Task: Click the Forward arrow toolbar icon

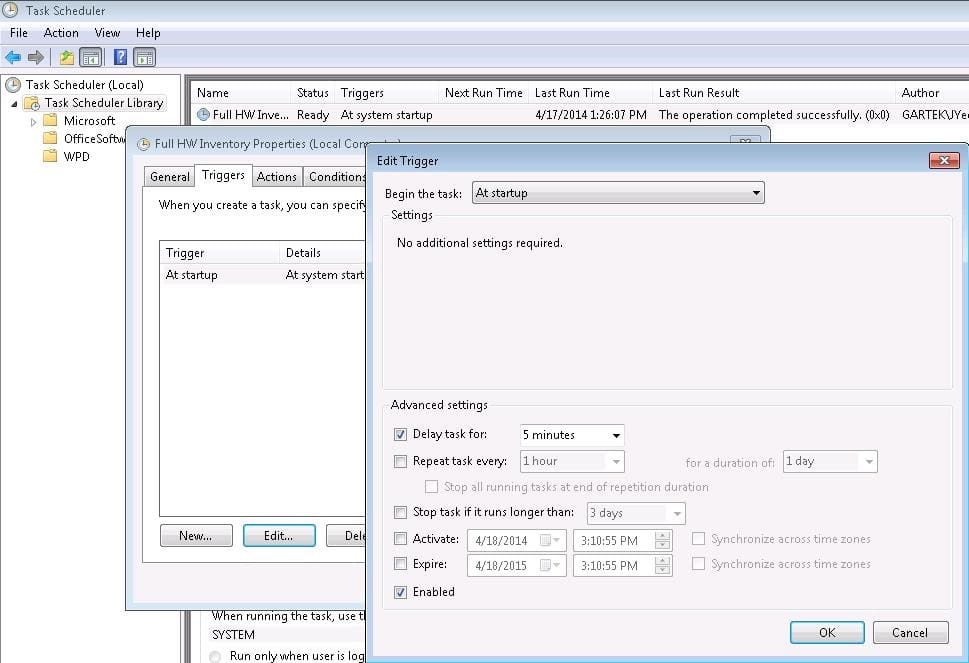Action: [36, 57]
